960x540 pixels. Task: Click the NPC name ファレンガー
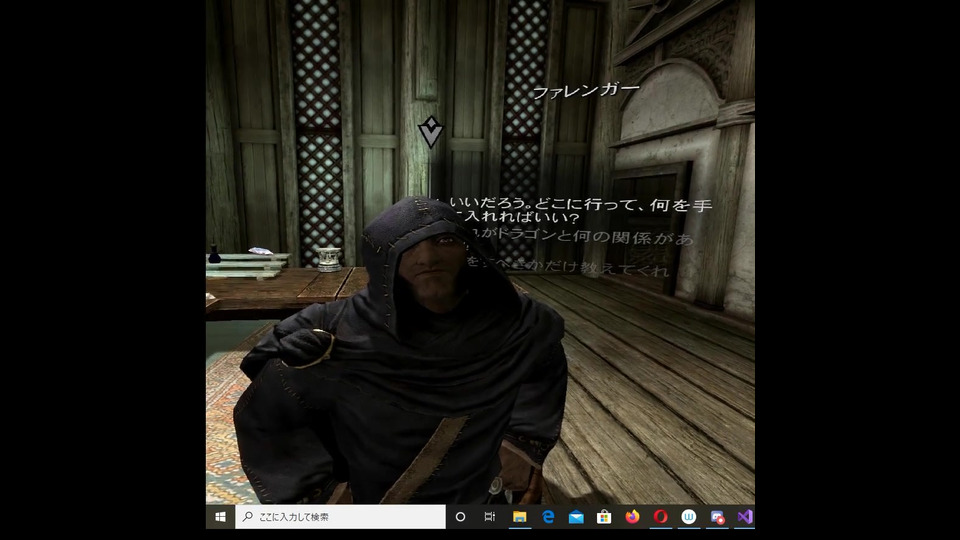click(586, 91)
